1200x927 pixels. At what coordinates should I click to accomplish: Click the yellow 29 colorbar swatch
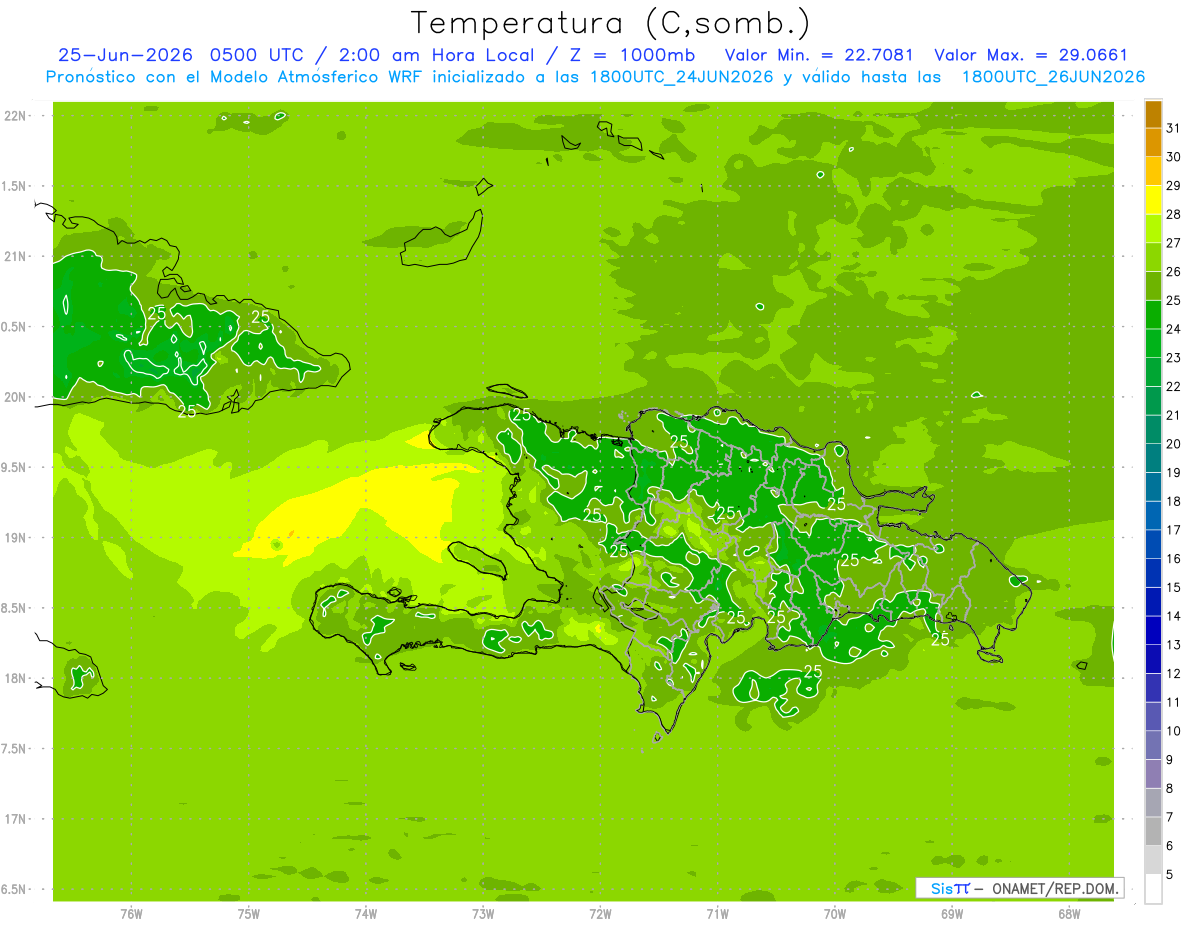pos(1153,200)
